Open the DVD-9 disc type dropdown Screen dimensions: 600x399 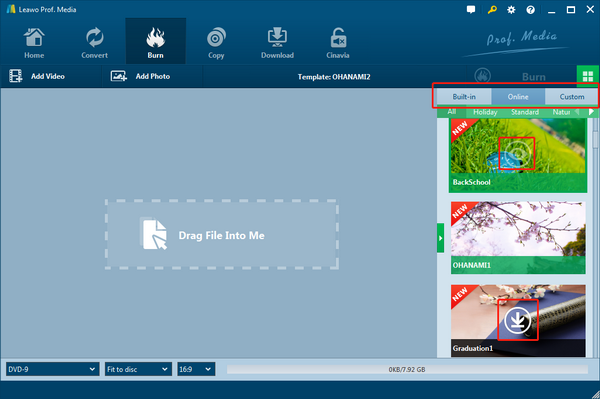coord(52,369)
